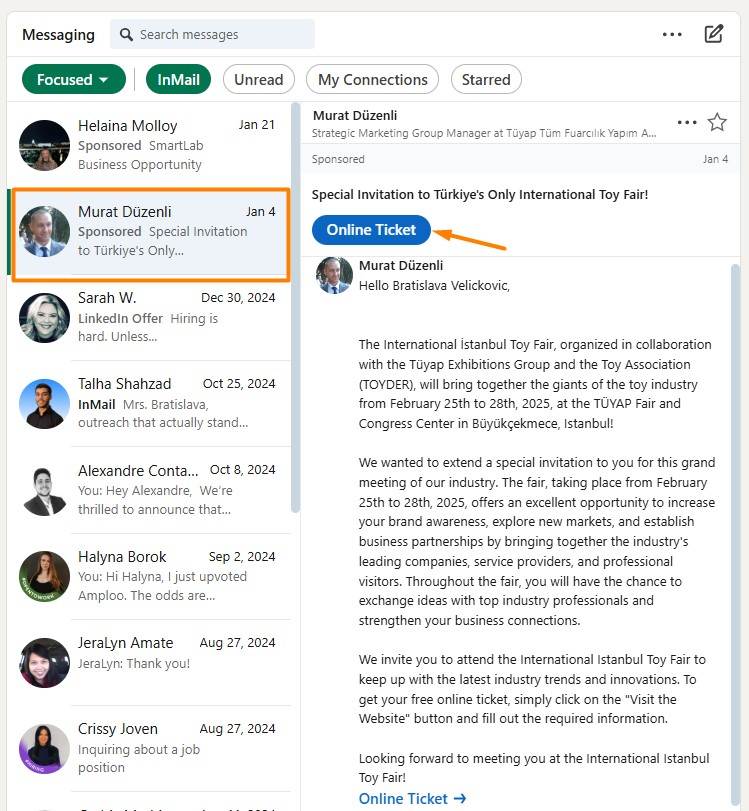Click Sarah W.'s profile photo

pos(44,318)
